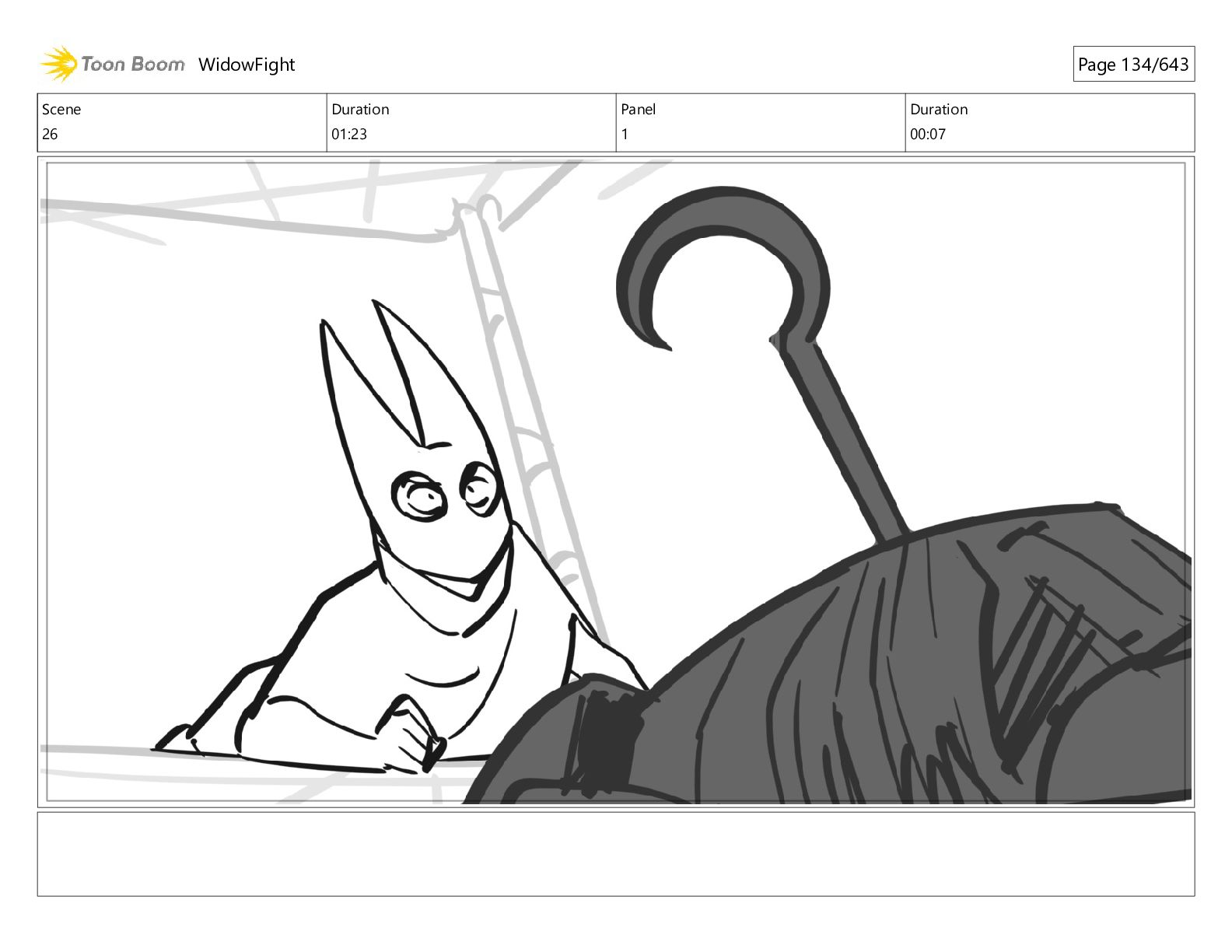Click the 'Panel' header label
Screen dimensions: 1232x952
[639, 110]
